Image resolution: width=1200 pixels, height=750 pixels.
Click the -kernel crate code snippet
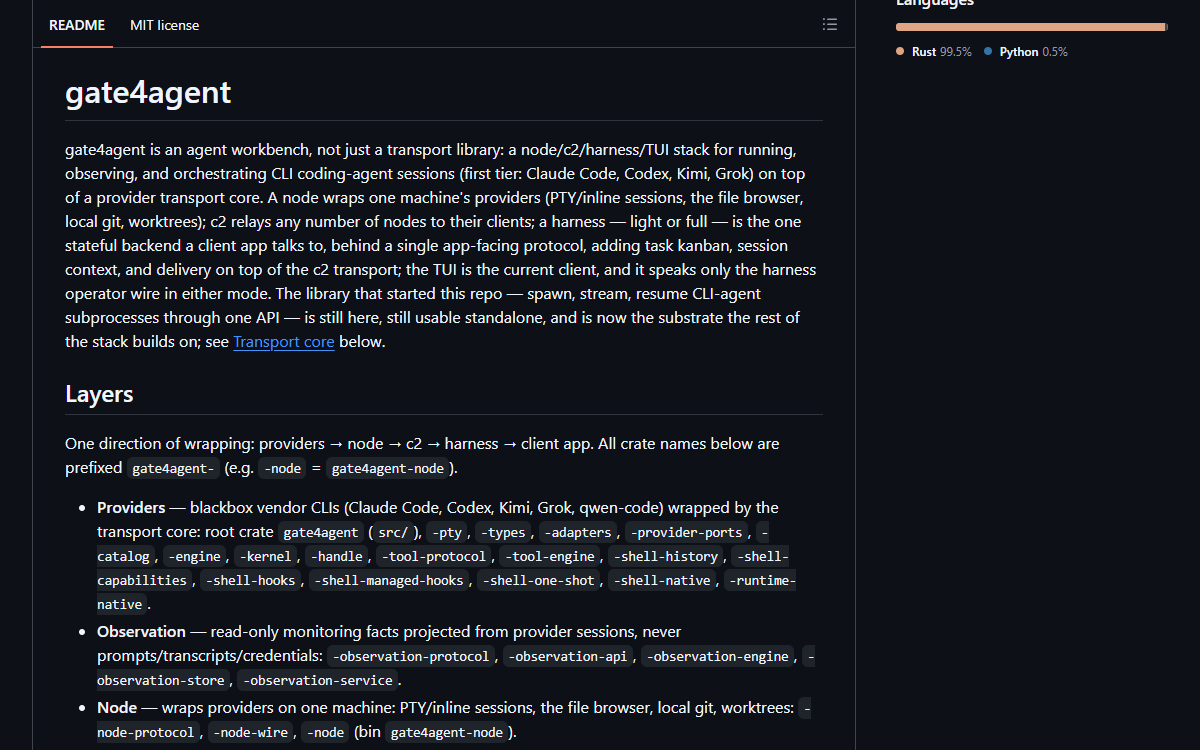point(266,556)
